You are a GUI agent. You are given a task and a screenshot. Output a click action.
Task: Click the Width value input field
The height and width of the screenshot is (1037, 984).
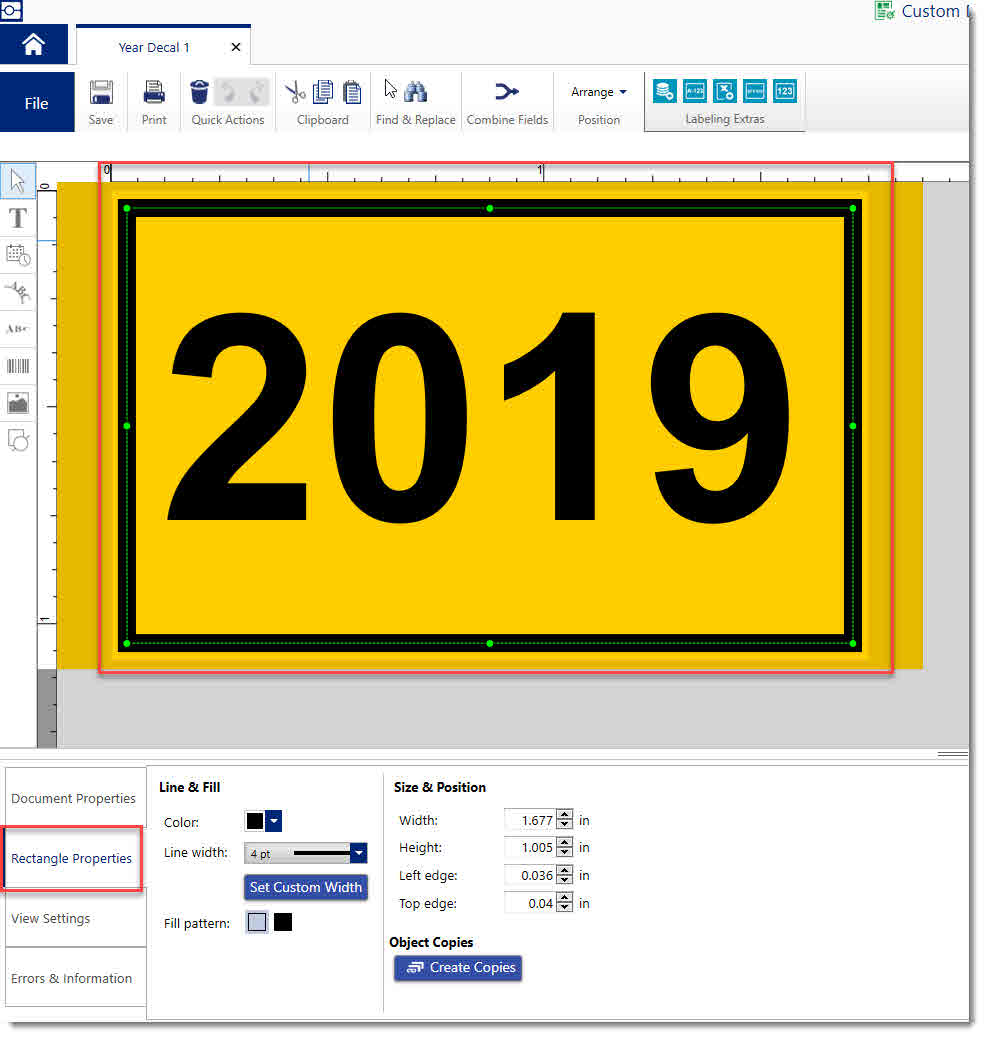[529, 820]
